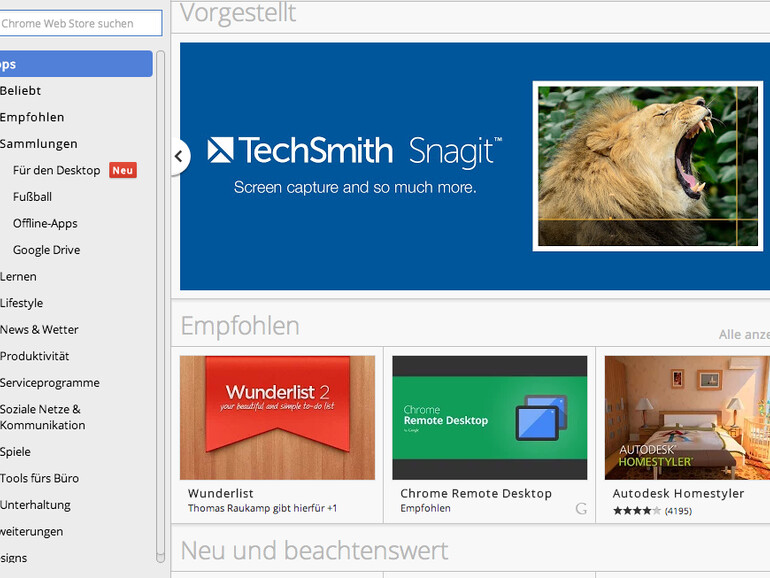Select the Spiele category
770x578 pixels.
[x=15, y=452]
